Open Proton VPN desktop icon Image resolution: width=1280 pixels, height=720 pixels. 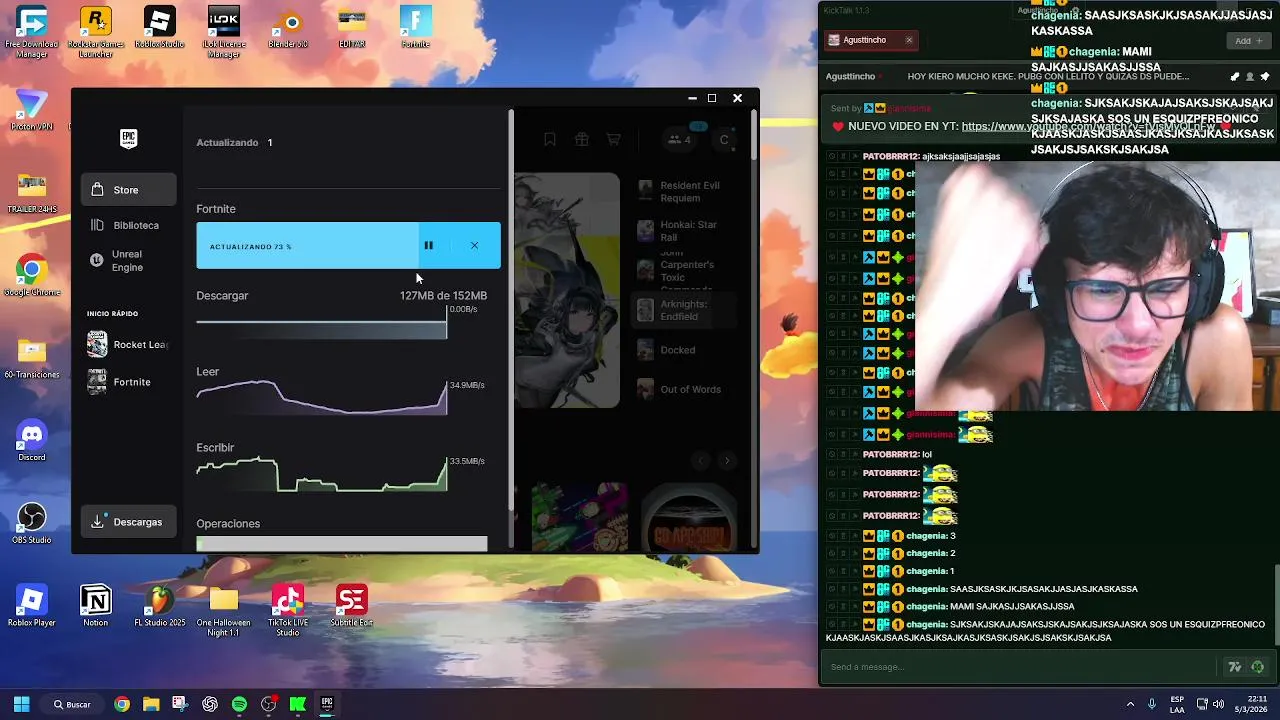click(x=31, y=110)
